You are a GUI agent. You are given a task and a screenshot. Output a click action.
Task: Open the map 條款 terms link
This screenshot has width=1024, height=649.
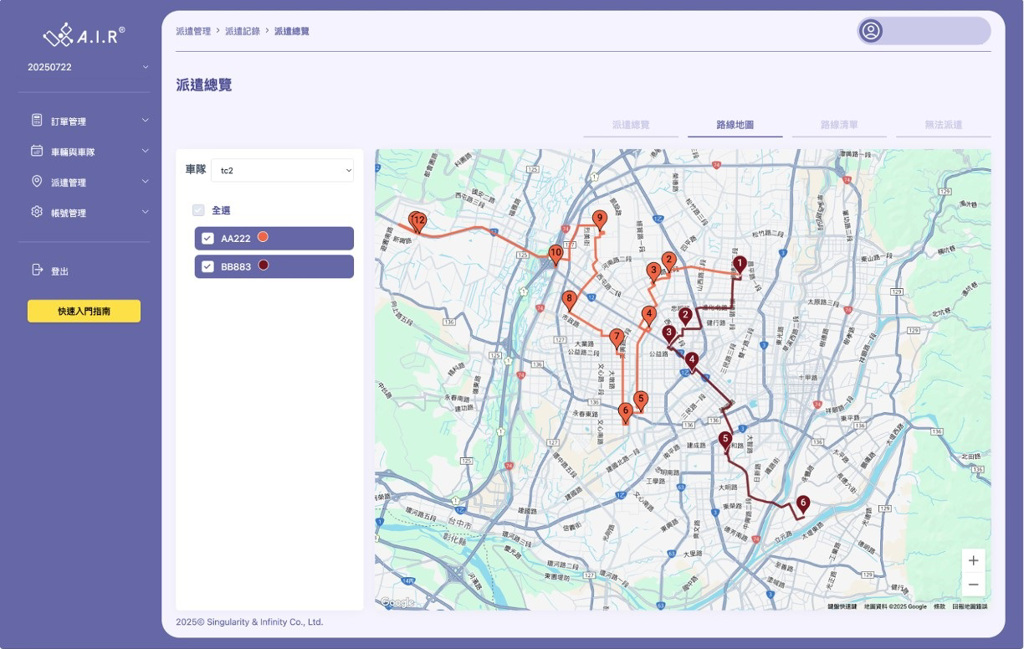[939, 607]
